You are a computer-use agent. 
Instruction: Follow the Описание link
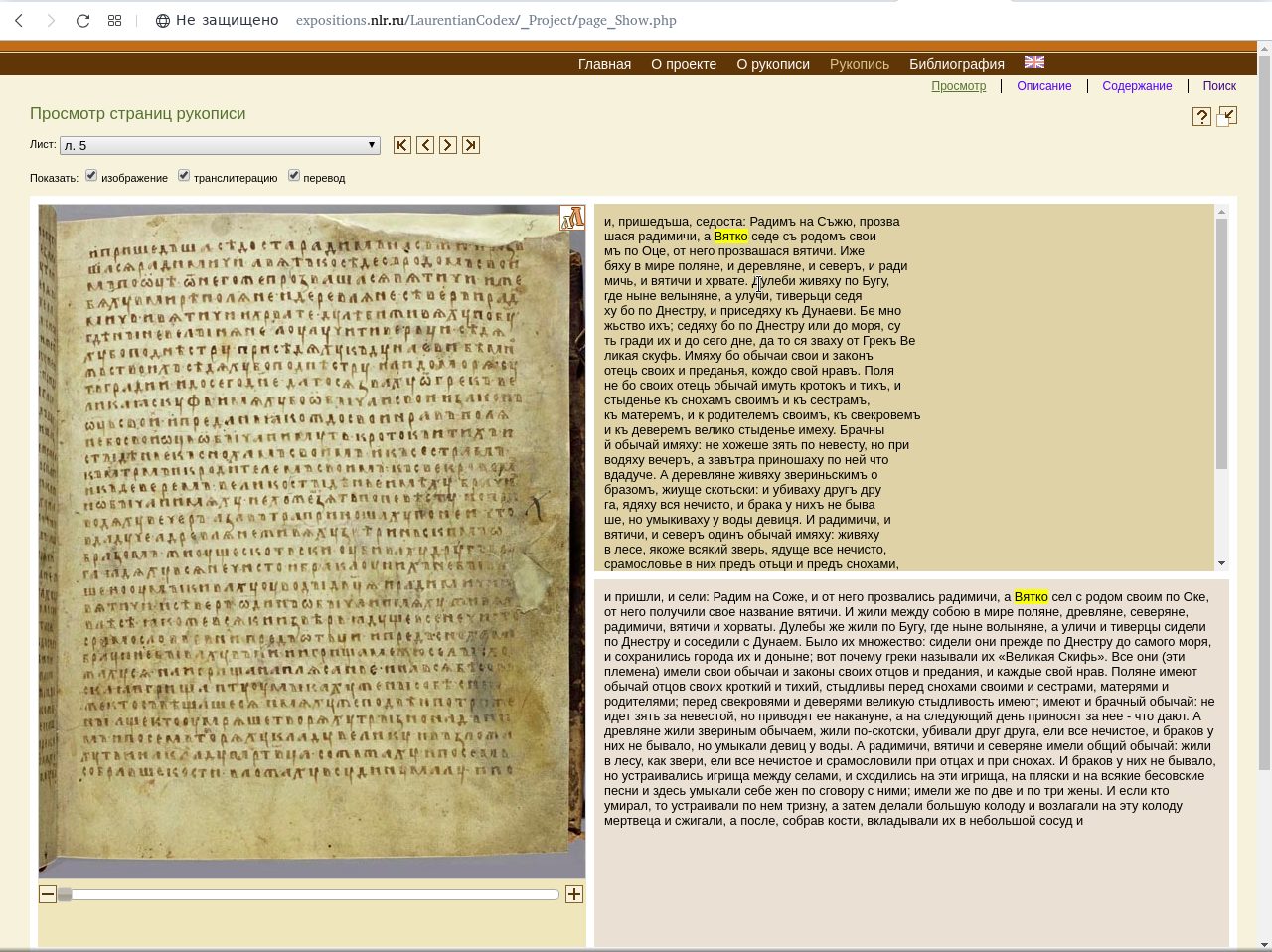tap(1044, 86)
